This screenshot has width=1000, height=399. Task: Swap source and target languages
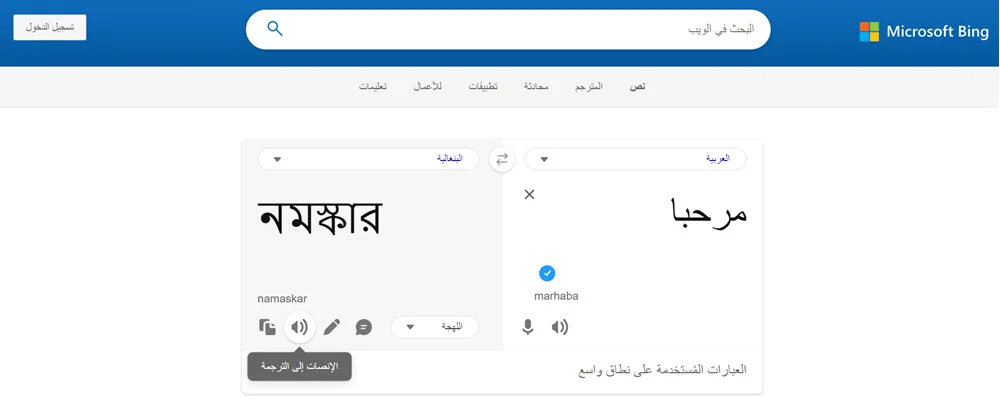502,159
